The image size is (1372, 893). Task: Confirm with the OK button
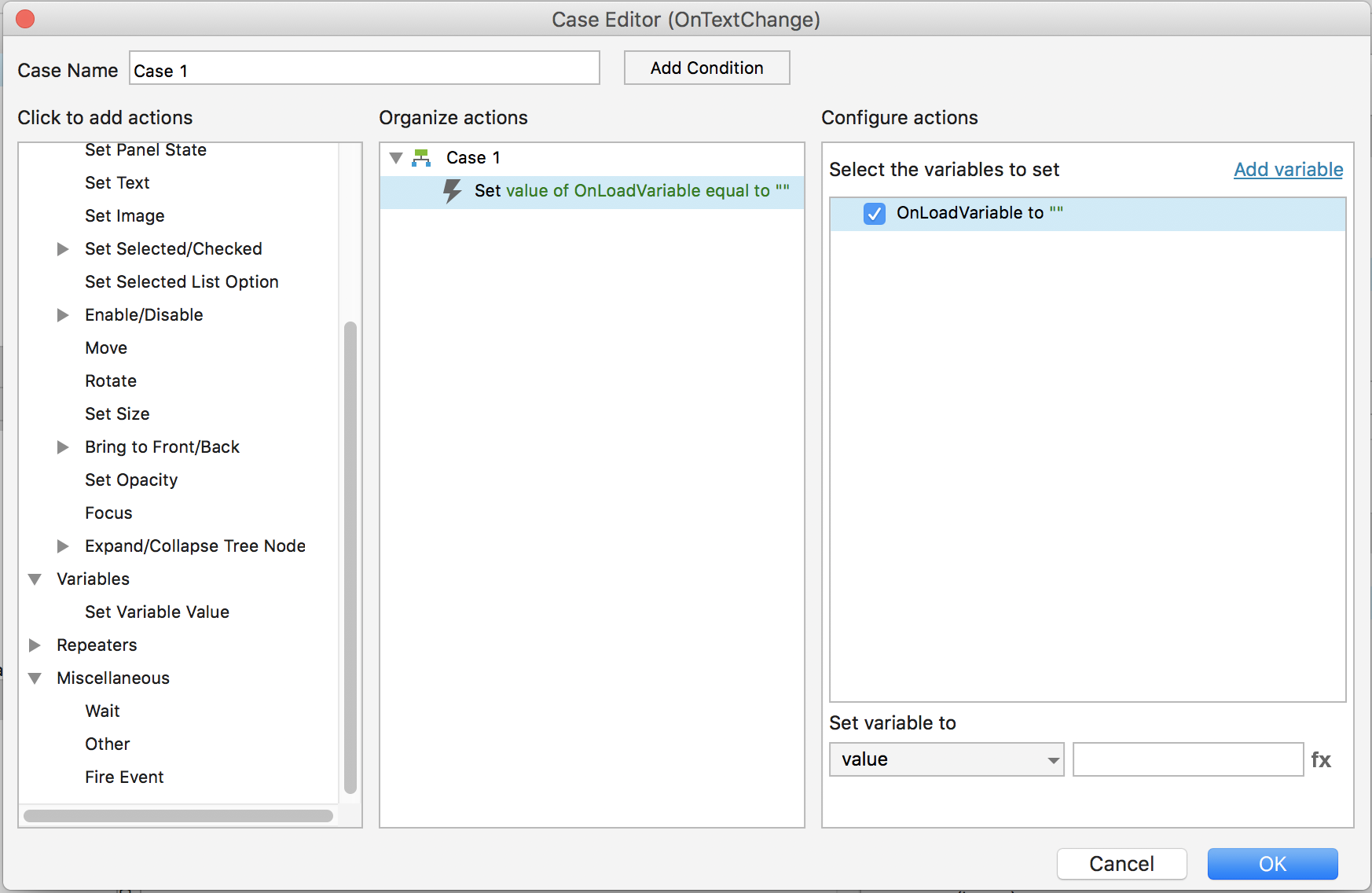(x=1272, y=864)
